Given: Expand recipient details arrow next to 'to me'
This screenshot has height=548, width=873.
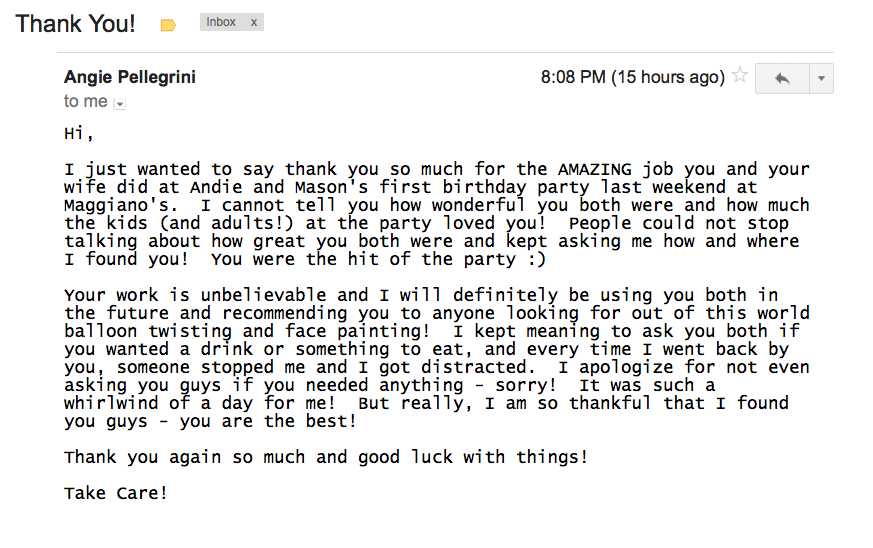Looking at the screenshot, I should [120, 103].
